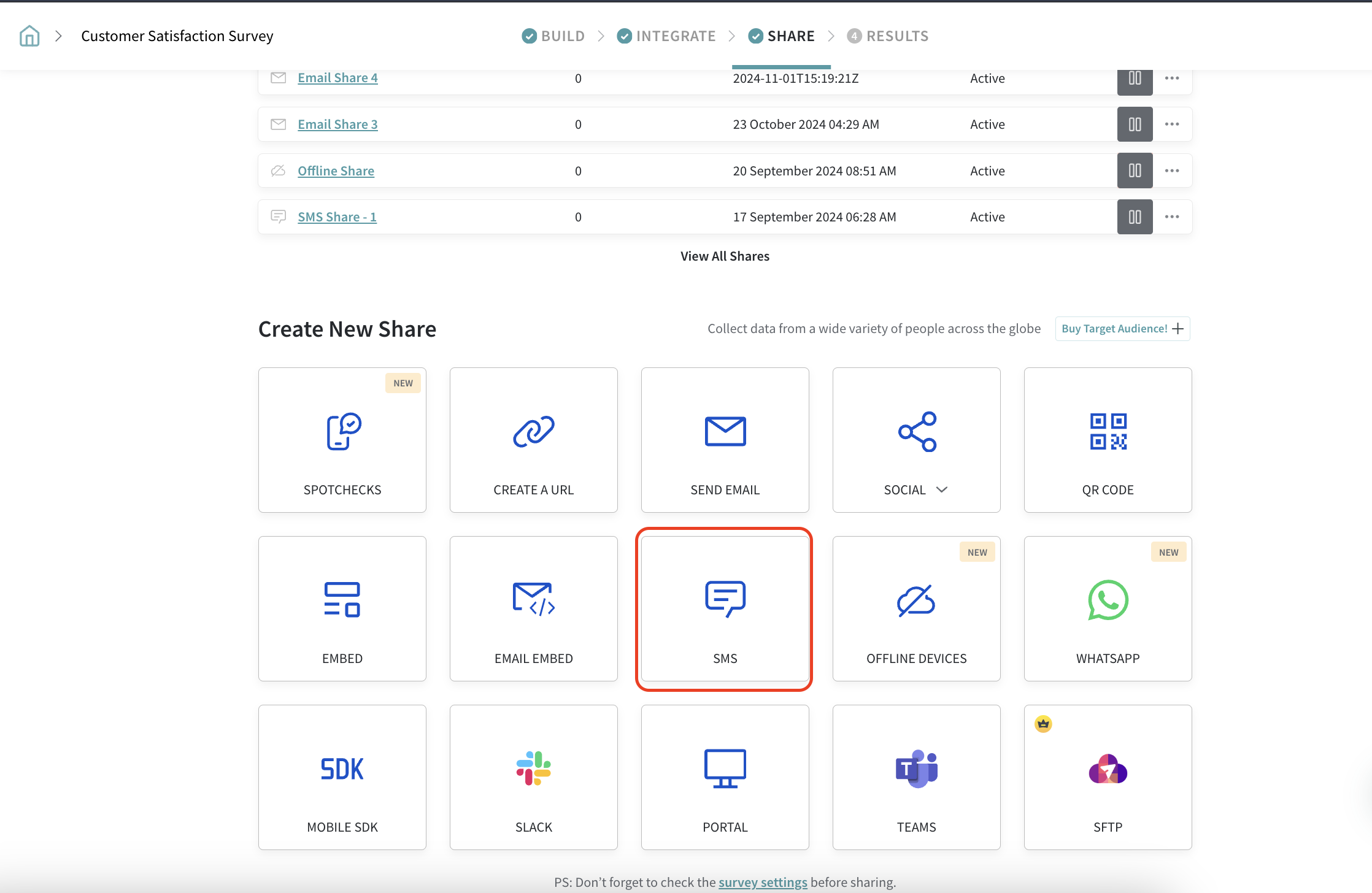The width and height of the screenshot is (1372, 893).
Task: Choose the Create a URL tile
Action: (x=533, y=440)
